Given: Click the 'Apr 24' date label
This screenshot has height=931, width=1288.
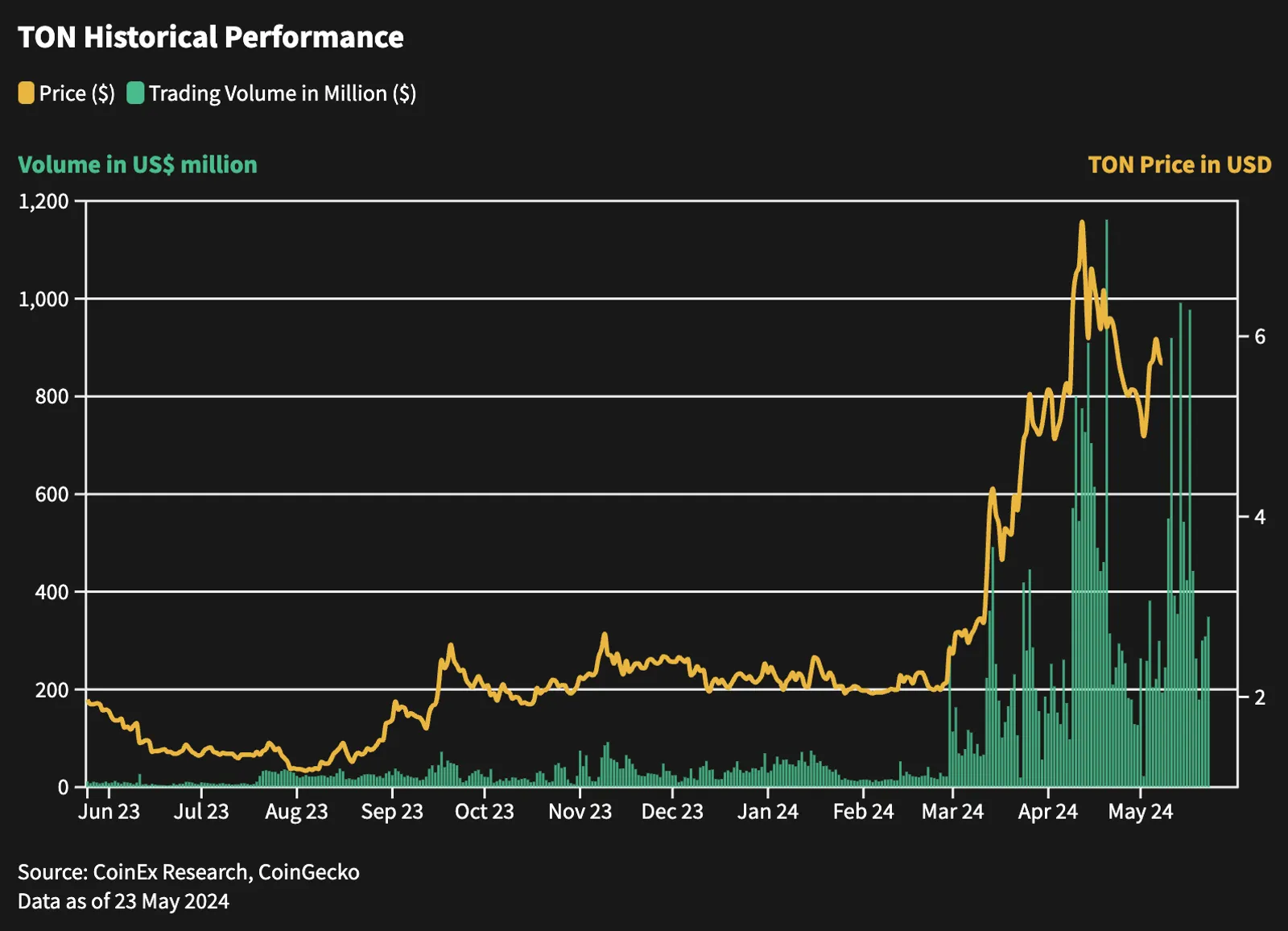Looking at the screenshot, I should point(1048,812).
